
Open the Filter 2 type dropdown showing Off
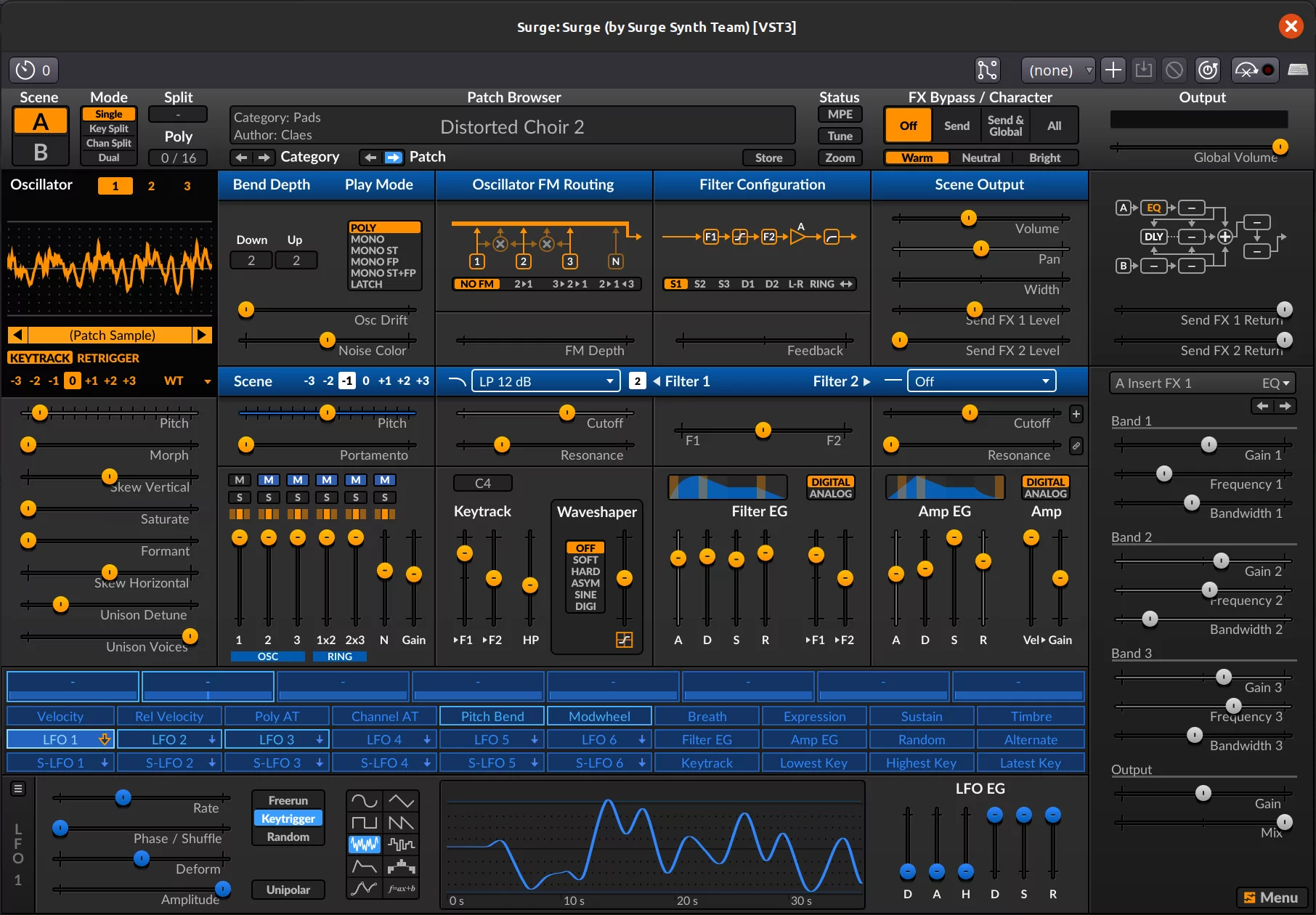pos(981,381)
